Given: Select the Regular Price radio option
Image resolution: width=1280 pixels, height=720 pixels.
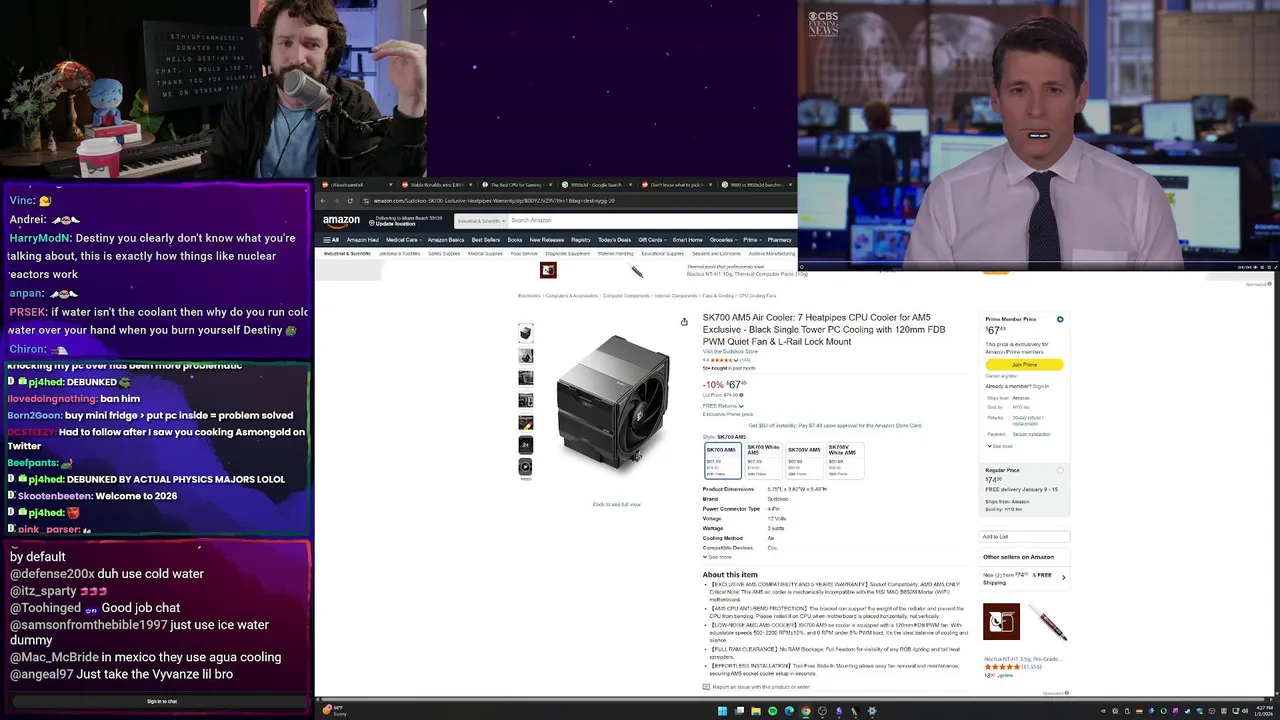Looking at the screenshot, I should pos(1060,471).
